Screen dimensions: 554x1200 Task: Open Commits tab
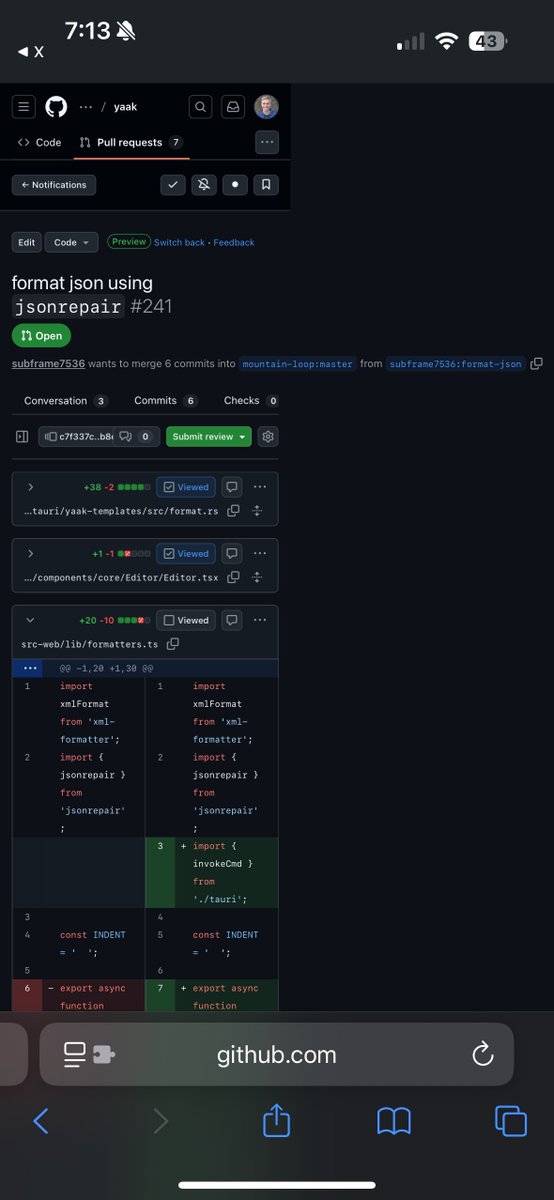point(166,401)
